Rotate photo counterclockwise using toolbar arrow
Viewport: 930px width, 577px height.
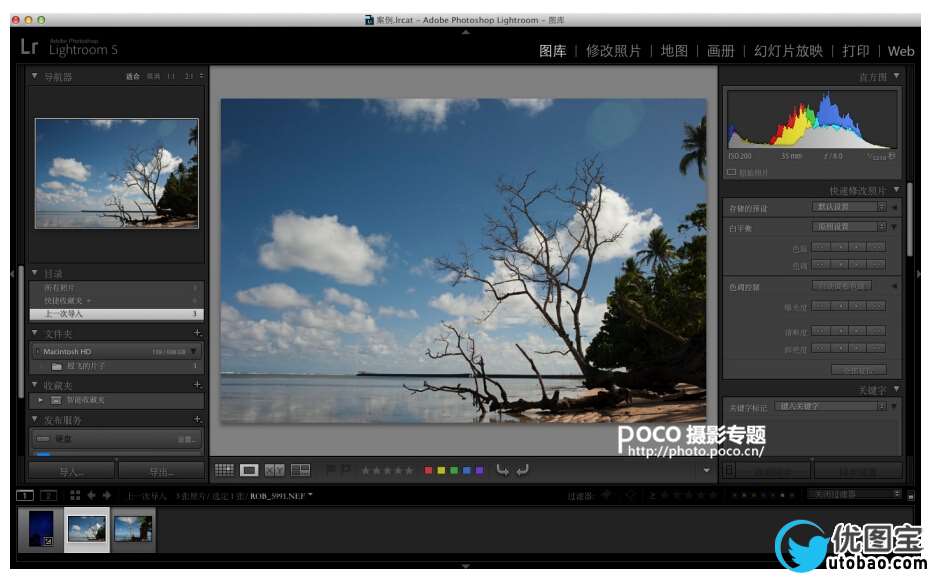tap(502, 470)
